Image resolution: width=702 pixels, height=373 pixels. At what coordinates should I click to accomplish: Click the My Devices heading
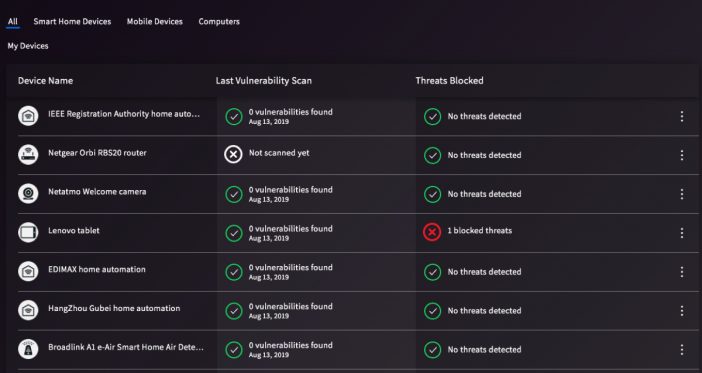28,46
